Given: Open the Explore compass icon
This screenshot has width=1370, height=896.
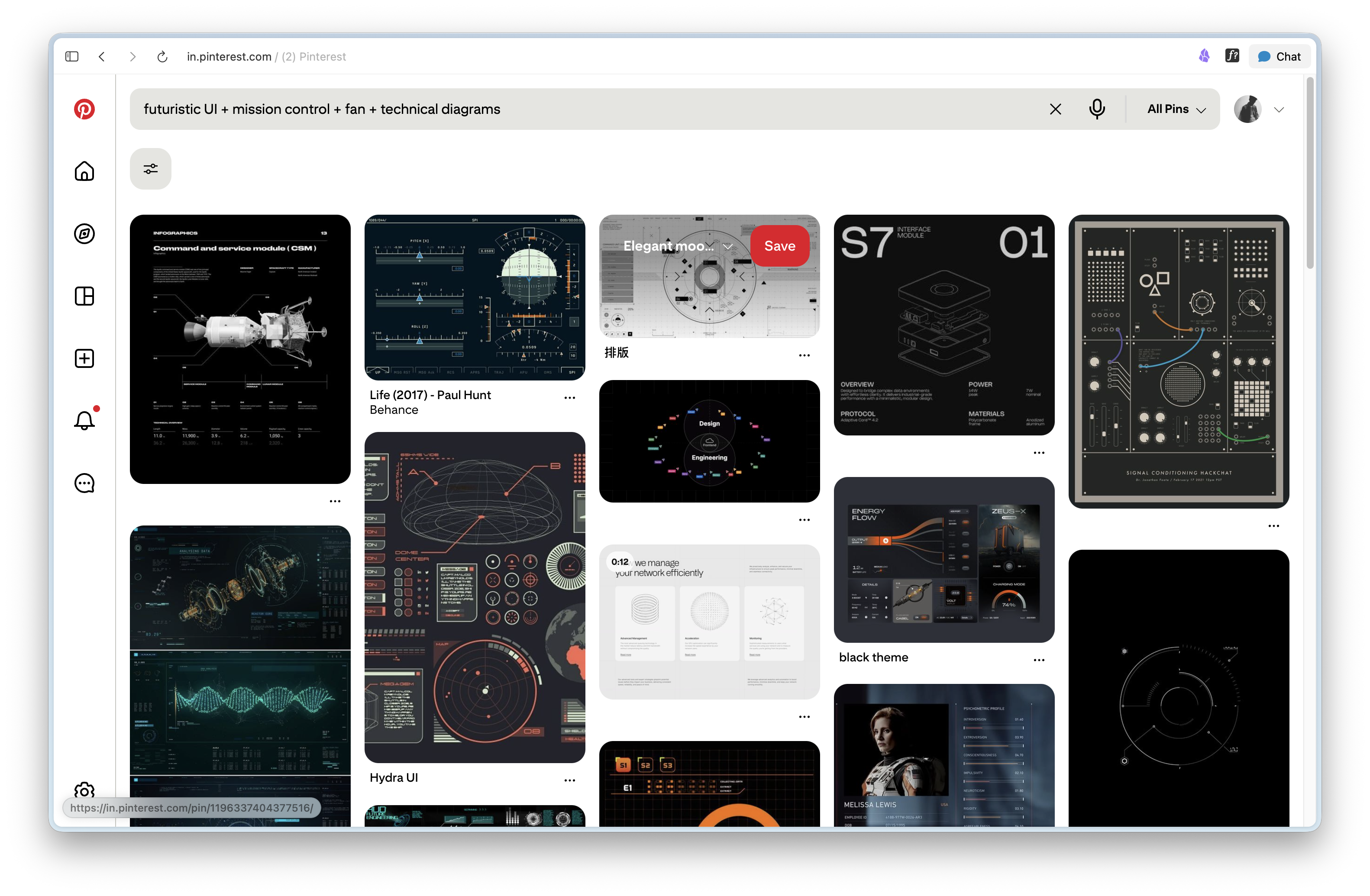Looking at the screenshot, I should coord(84,234).
